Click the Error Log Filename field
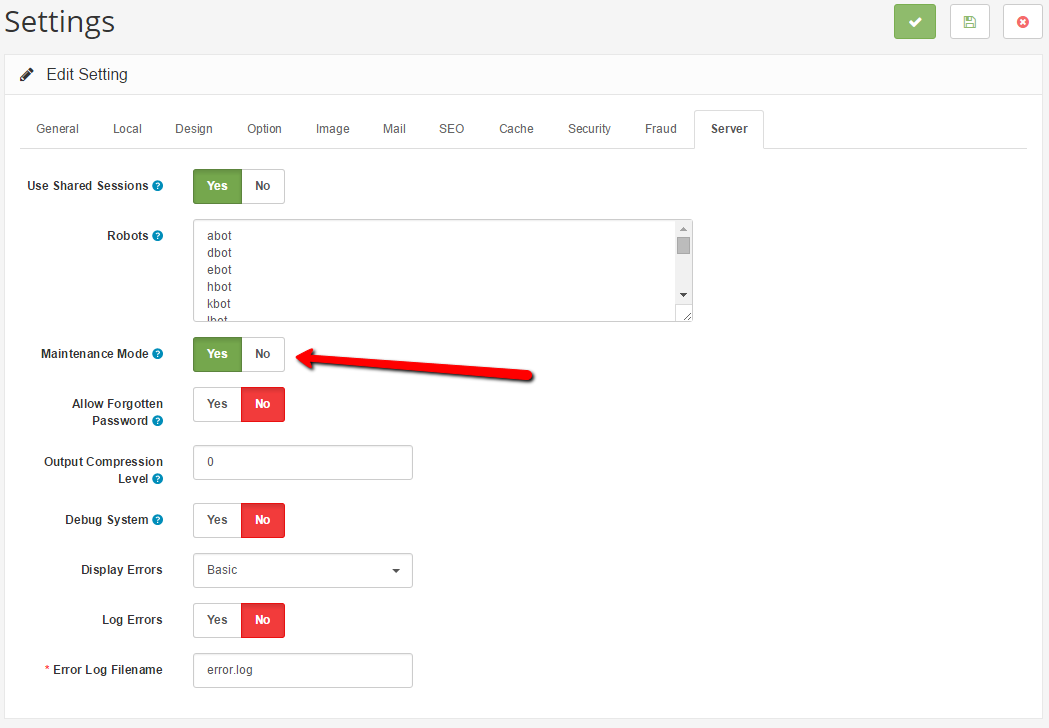This screenshot has height=728, width=1049. point(303,670)
